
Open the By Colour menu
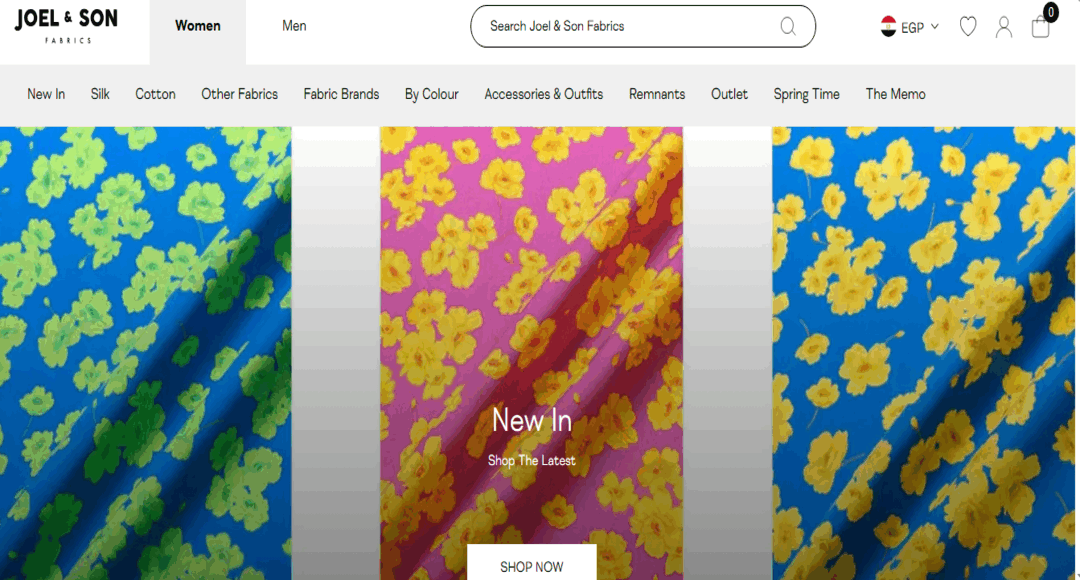pyautogui.click(x=431, y=94)
